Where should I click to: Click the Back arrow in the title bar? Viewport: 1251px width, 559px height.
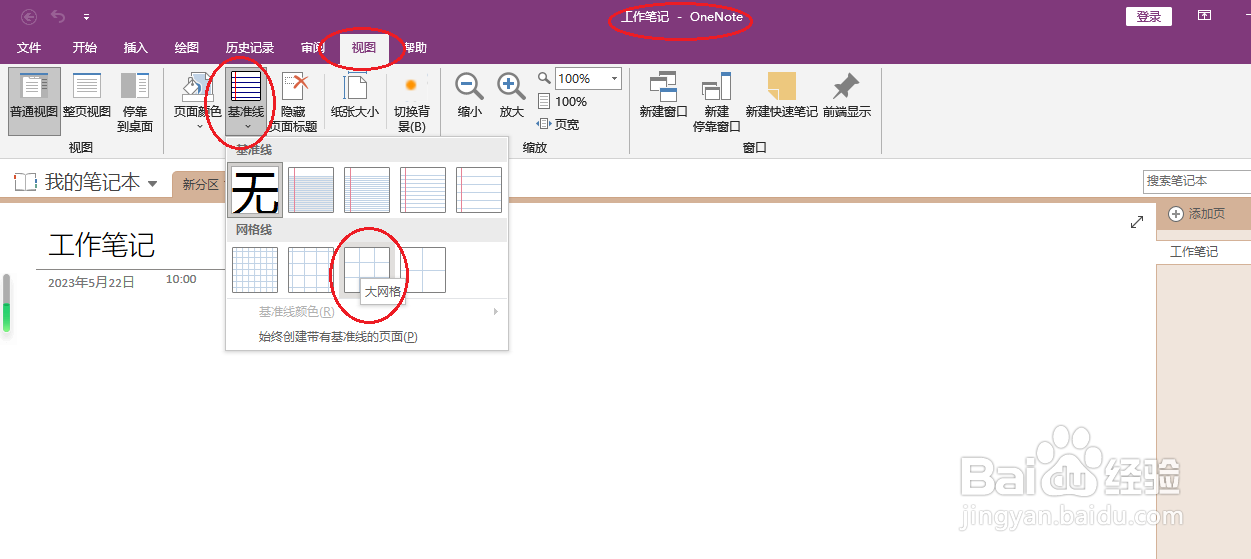click(x=28, y=16)
